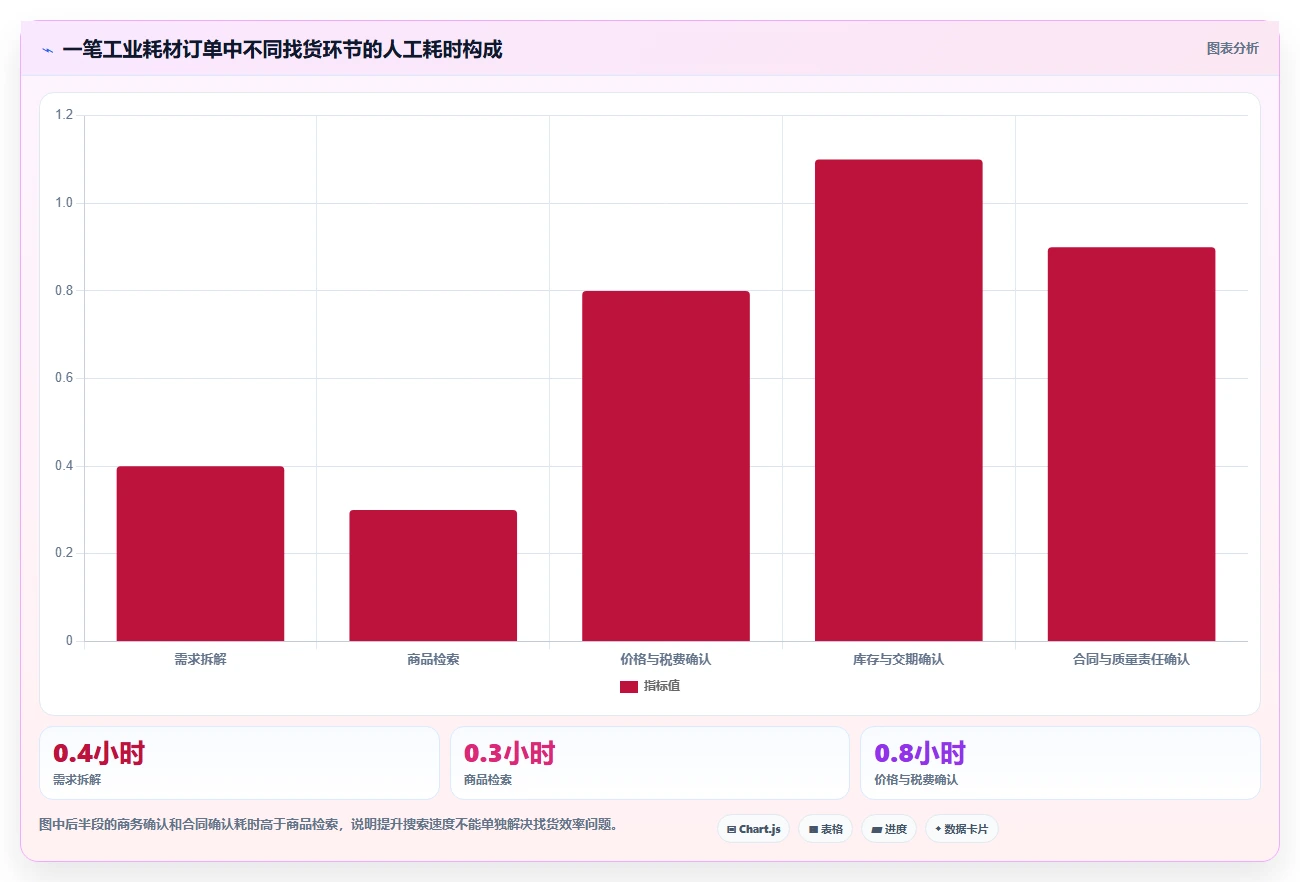Click the 0.6 y-axis tick label
The width and height of the screenshot is (1300, 882).
[64, 378]
